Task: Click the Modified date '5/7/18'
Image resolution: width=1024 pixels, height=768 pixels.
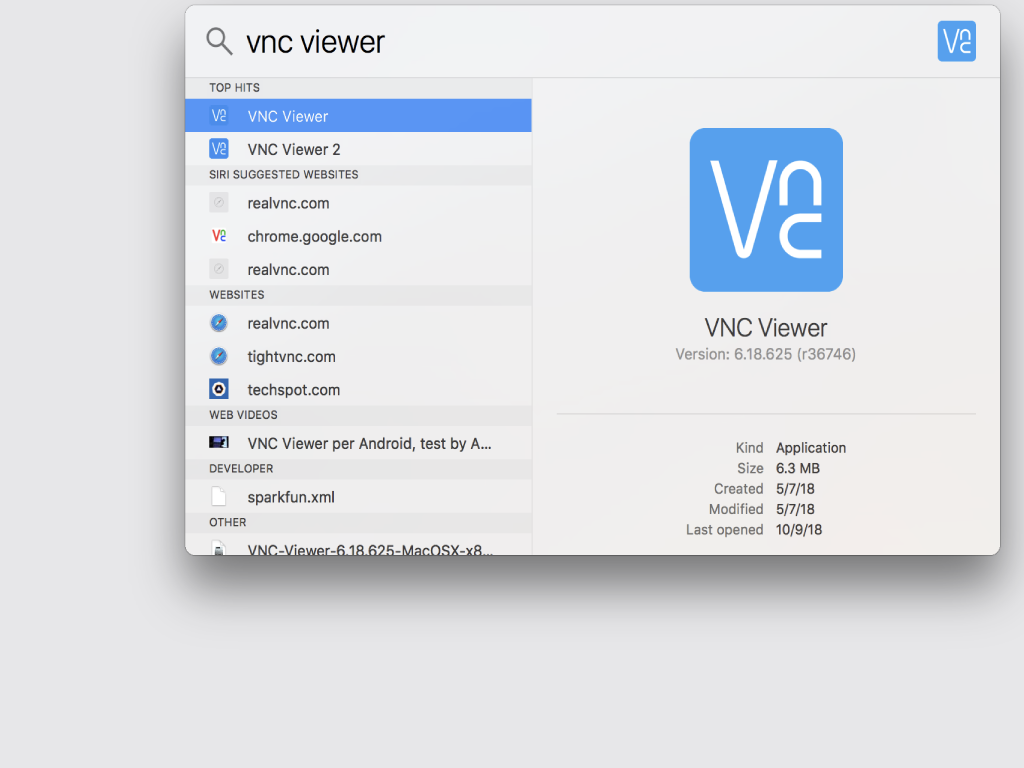Action: (x=795, y=509)
